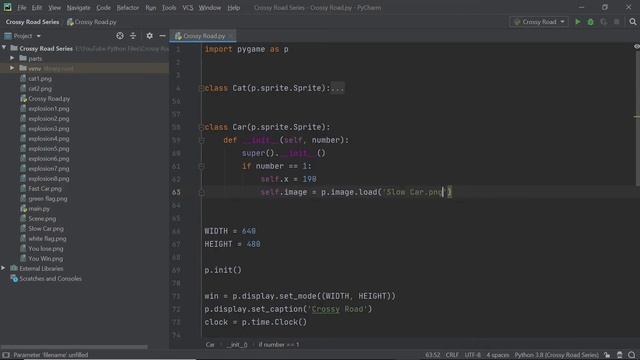Click the Car breadcrumb below the editor
This screenshot has width=640, height=360.
210,345
